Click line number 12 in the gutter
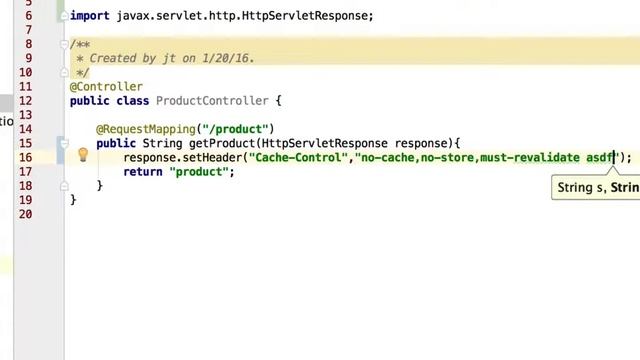The width and height of the screenshot is (640, 360). 25,101
